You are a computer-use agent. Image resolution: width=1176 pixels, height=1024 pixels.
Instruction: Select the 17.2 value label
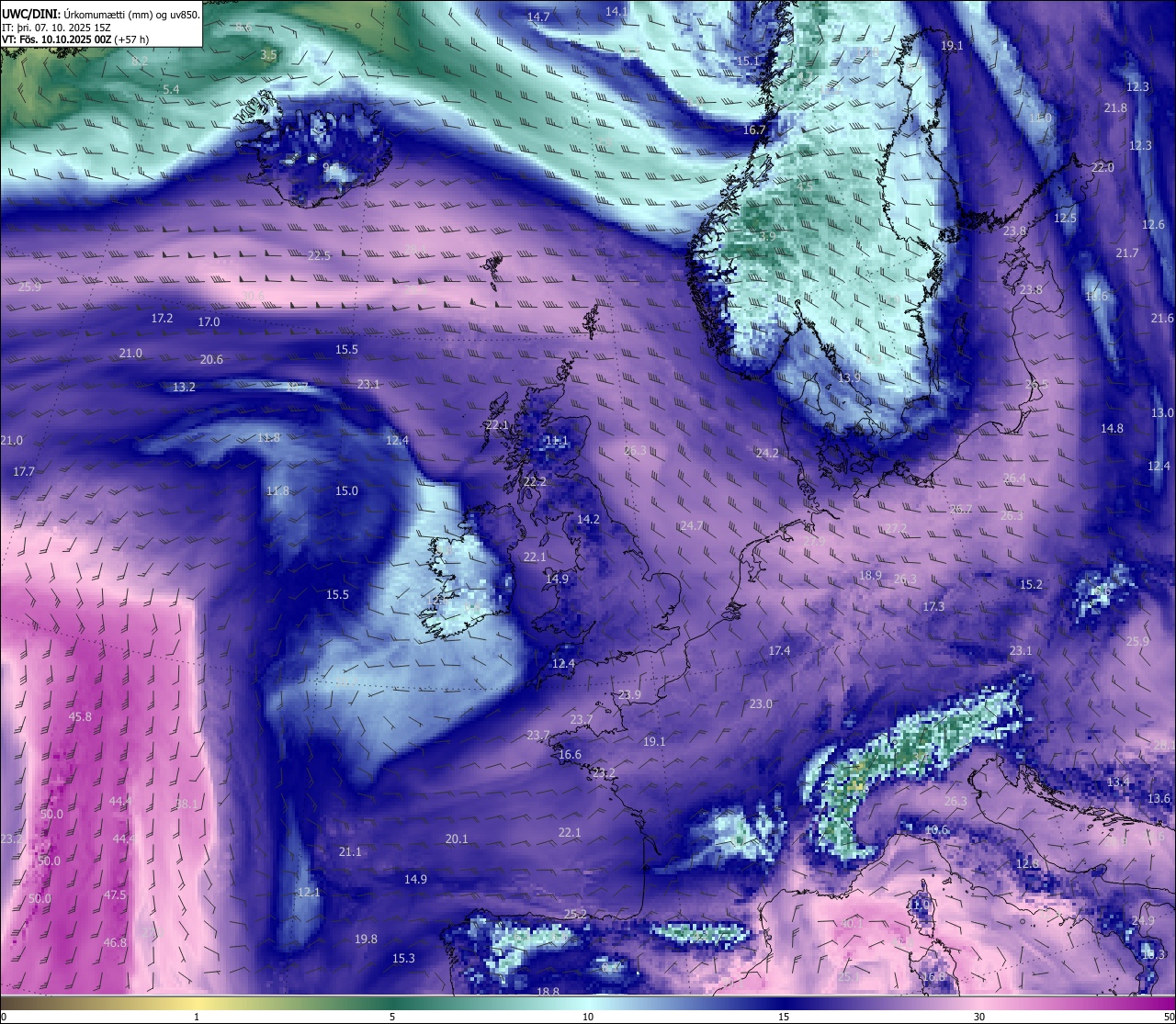point(162,318)
